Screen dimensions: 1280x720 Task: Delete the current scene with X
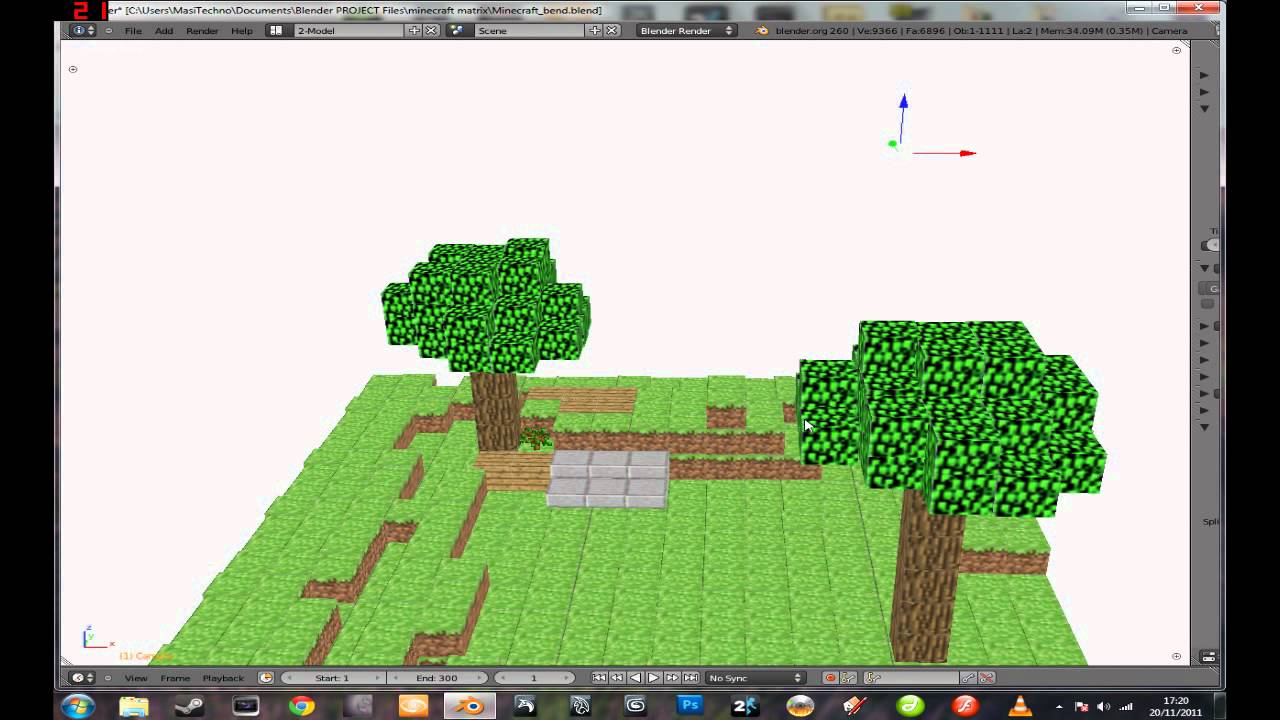point(612,31)
